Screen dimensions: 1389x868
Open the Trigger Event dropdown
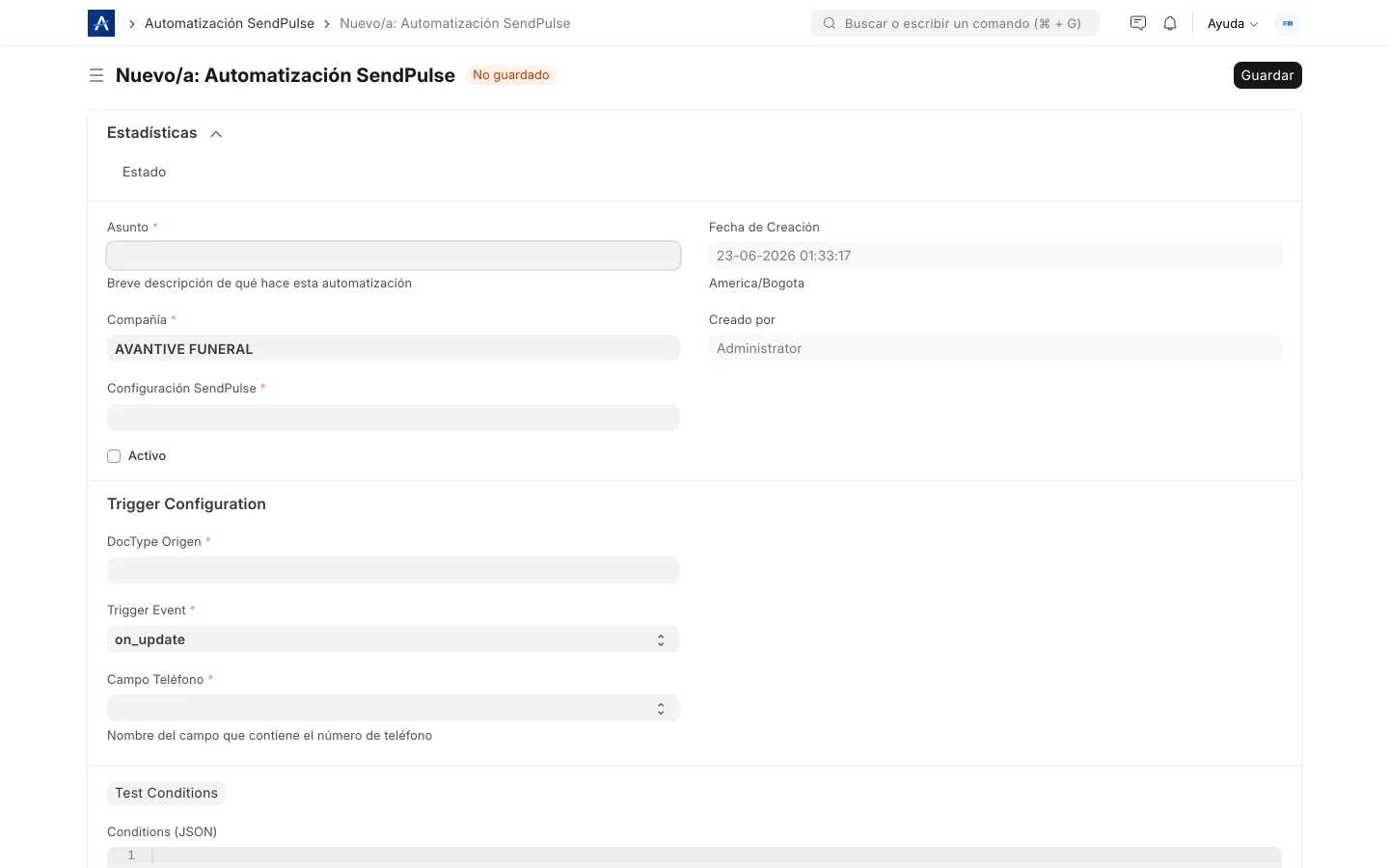pos(394,639)
